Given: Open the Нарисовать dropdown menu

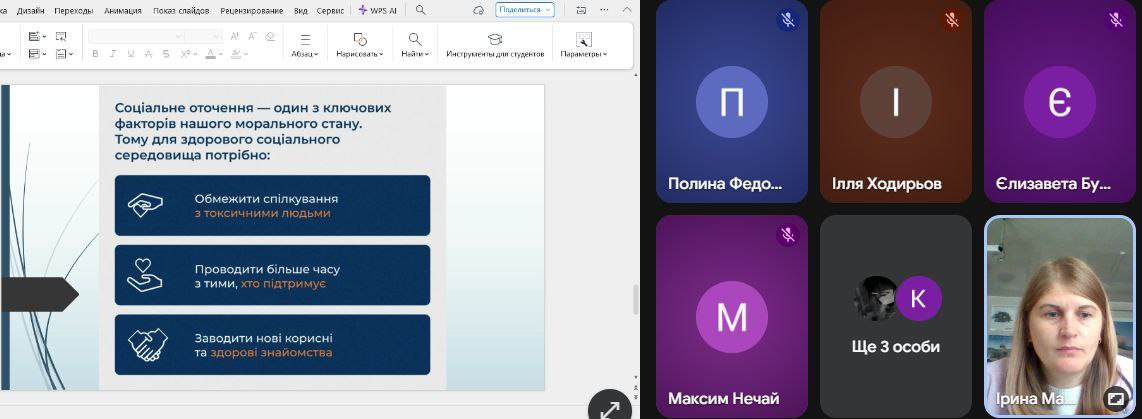Looking at the screenshot, I should pyautogui.click(x=359, y=54).
